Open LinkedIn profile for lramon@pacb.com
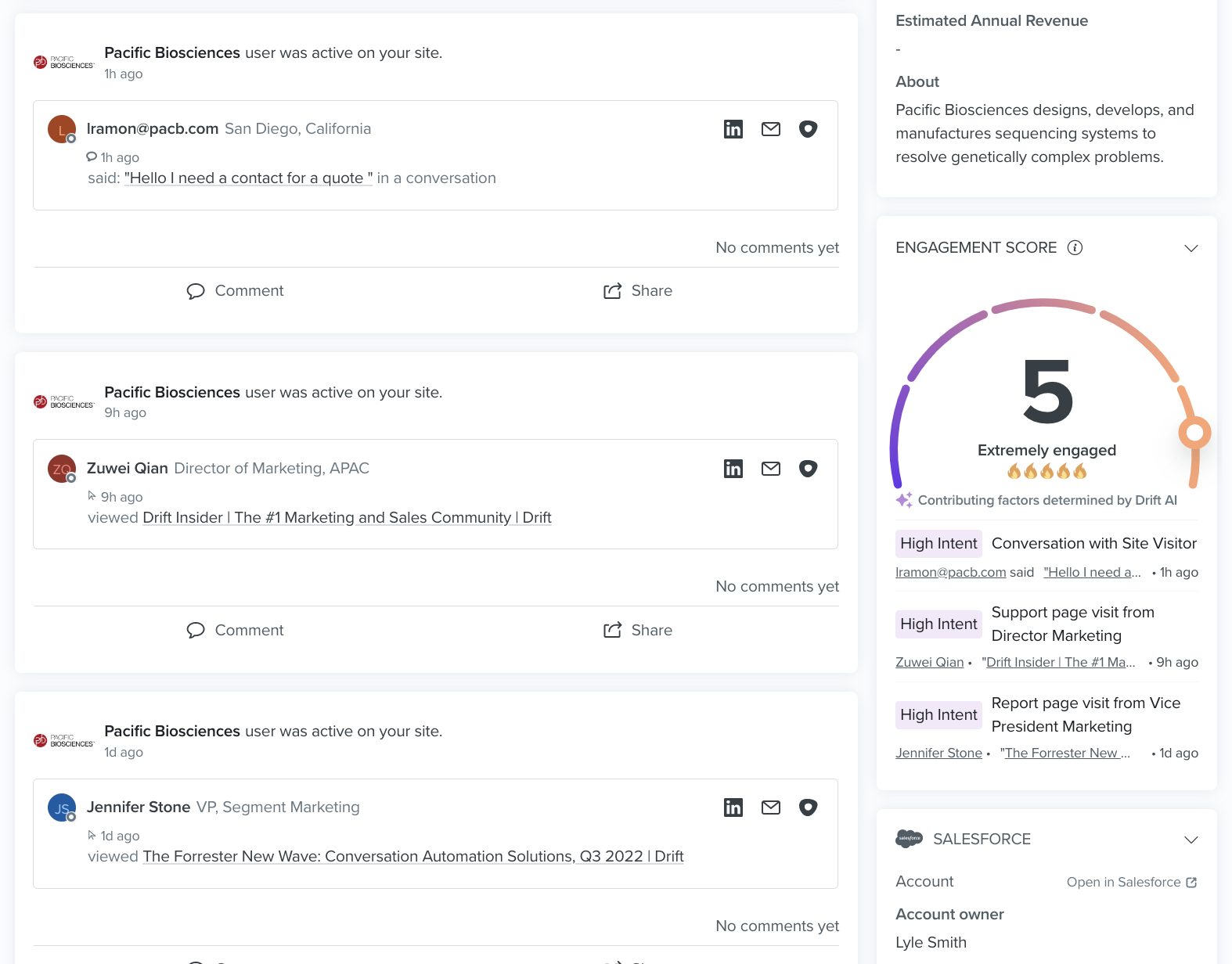This screenshot has width=1232, height=964. pos(733,129)
